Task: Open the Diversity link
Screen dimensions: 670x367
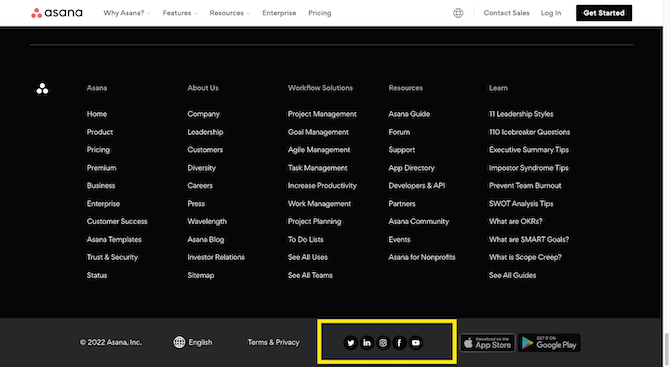Action: tap(202, 168)
